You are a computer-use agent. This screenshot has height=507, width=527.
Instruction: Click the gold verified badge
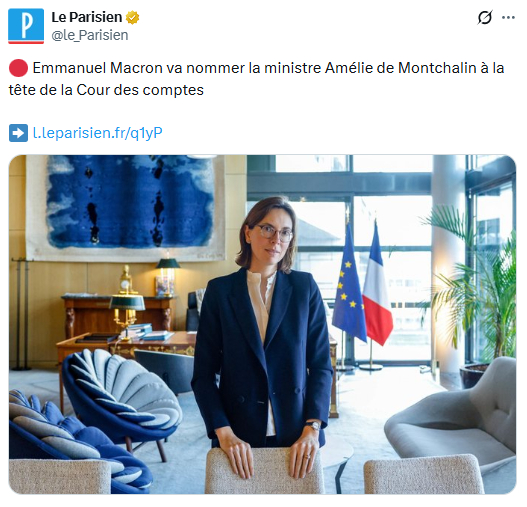coord(132,17)
